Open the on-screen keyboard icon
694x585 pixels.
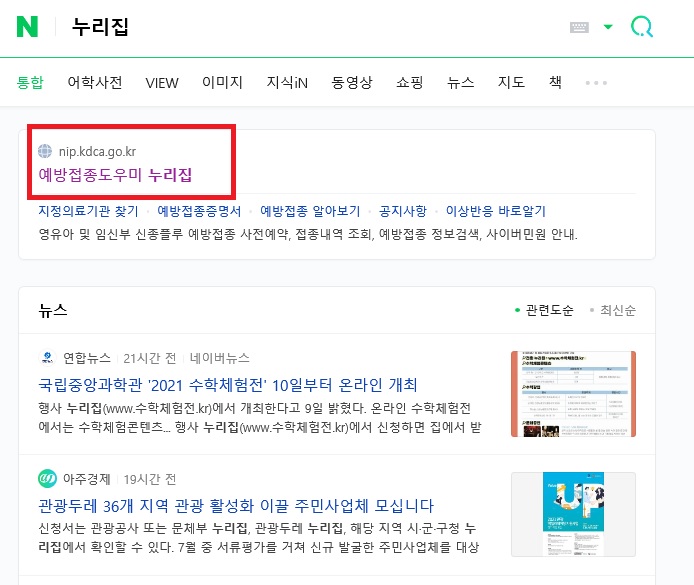point(579,27)
